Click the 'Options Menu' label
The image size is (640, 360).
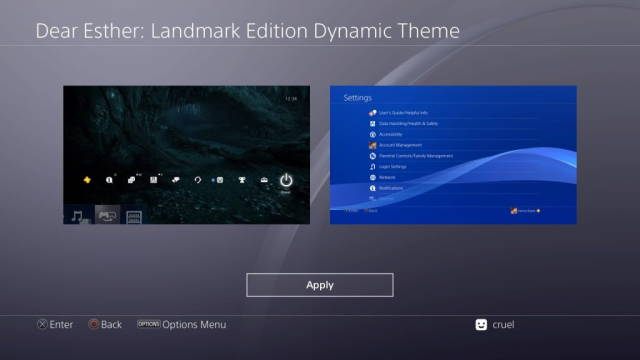(x=194, y=324)
